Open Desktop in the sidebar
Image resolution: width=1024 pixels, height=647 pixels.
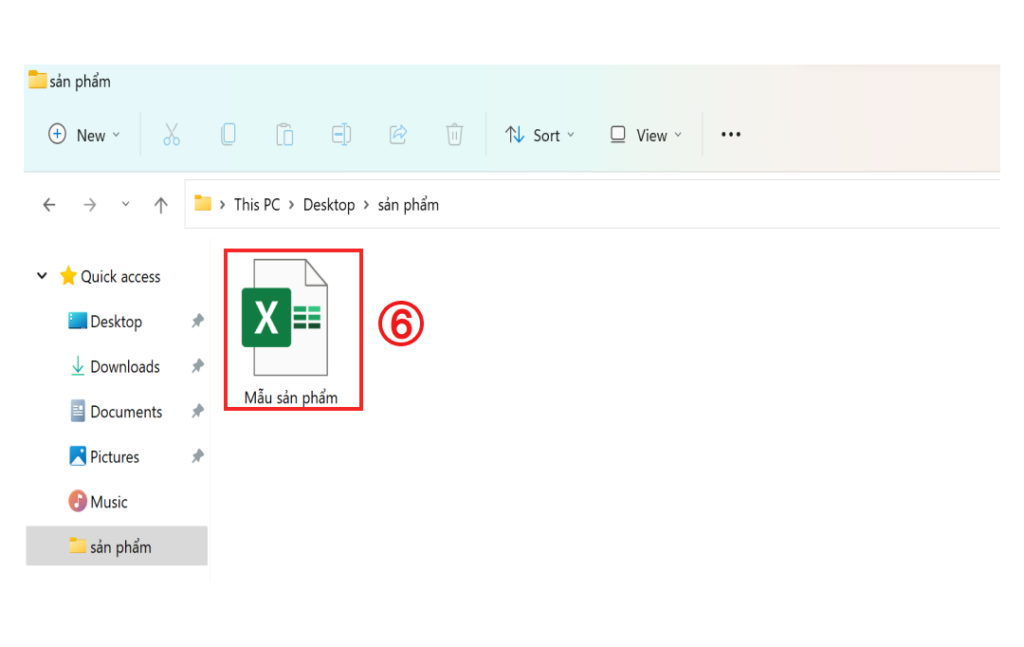tap(105, 321)
